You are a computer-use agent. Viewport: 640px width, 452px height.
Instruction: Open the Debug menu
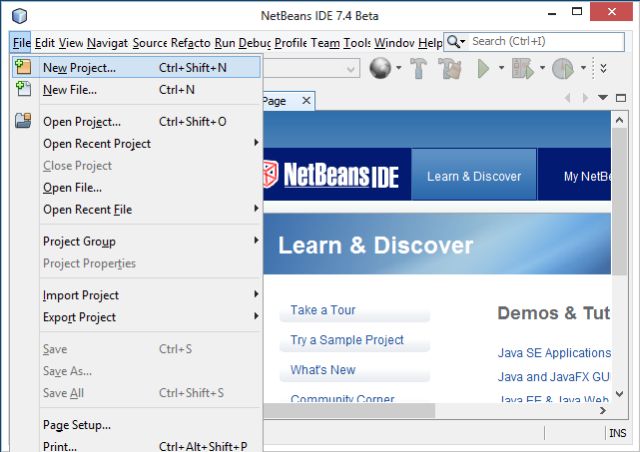click(x=255, y=42)
